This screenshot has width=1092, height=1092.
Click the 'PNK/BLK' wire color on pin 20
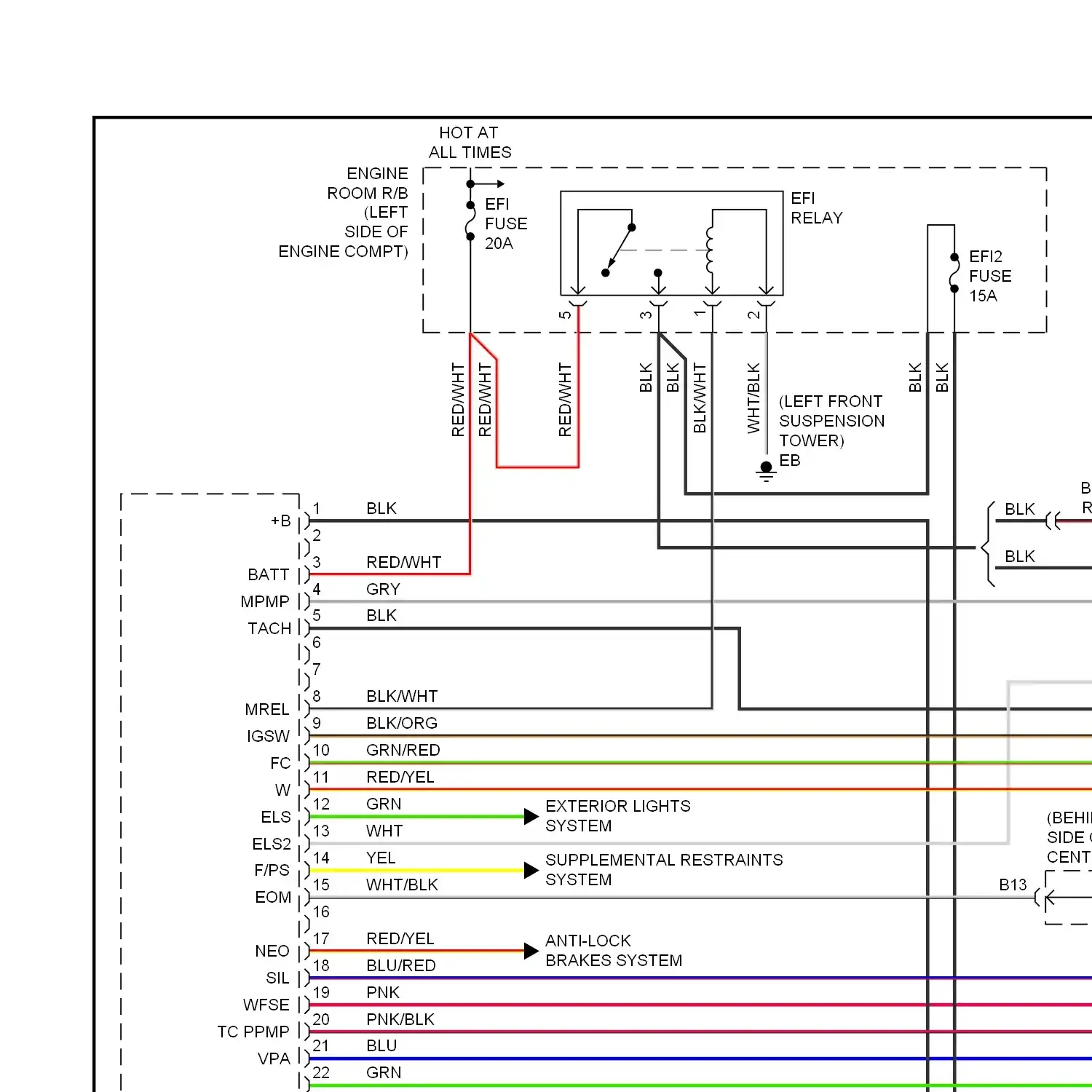pyautogui.click(x=400, y=1020)
